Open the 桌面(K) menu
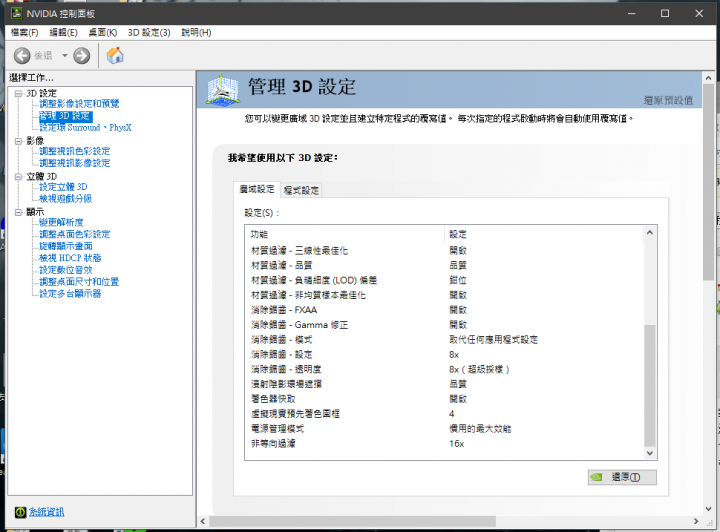 tap(103, 33)
